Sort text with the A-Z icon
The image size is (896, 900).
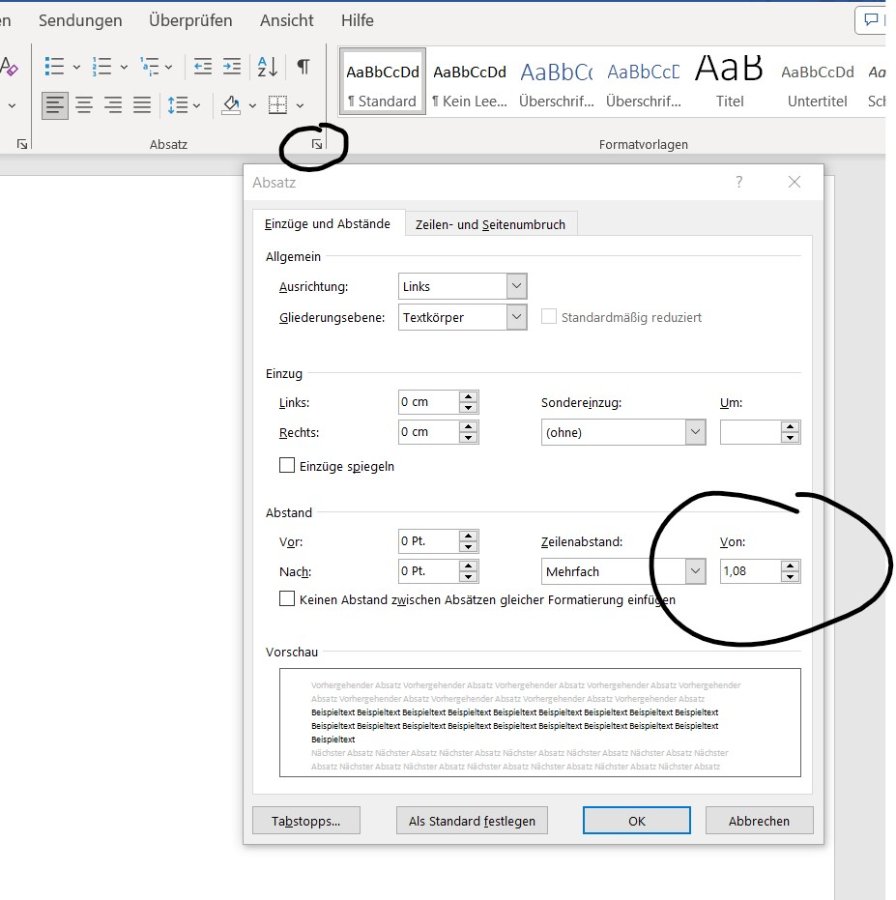click(267, 67)
